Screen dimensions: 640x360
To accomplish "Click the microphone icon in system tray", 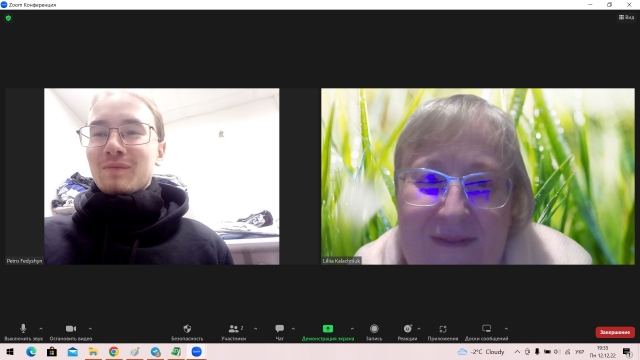I will 537,351.
